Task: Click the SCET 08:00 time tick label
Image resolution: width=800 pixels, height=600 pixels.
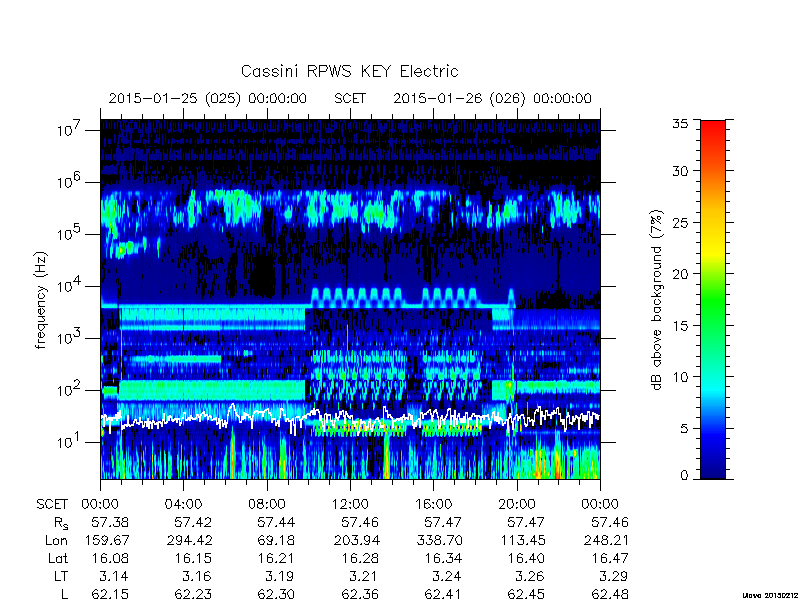Action: pos(266,505)
